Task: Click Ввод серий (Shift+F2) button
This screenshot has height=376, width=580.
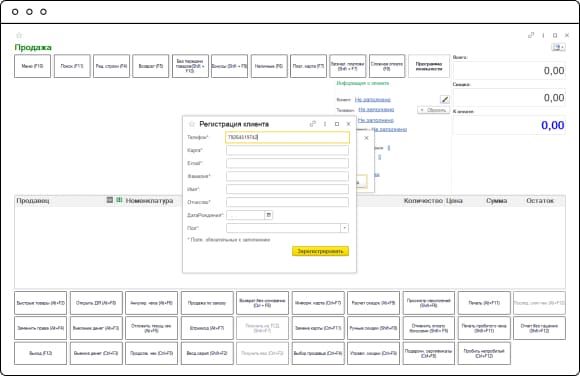Action: [207, 353]
